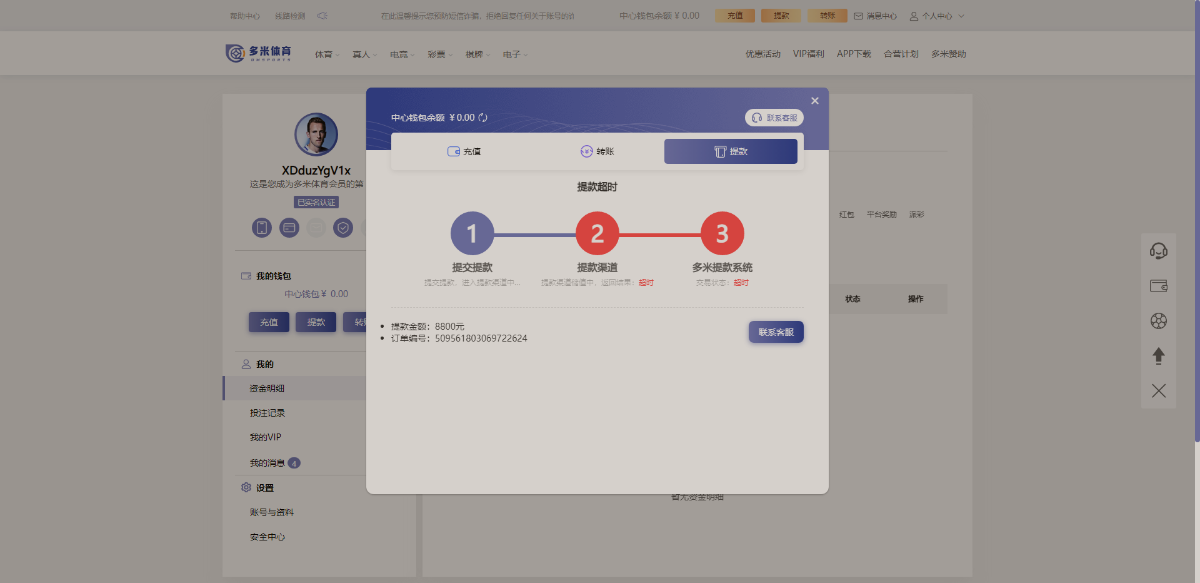Open 投注记录 in the left sidebar

click(x=267, y=413)
